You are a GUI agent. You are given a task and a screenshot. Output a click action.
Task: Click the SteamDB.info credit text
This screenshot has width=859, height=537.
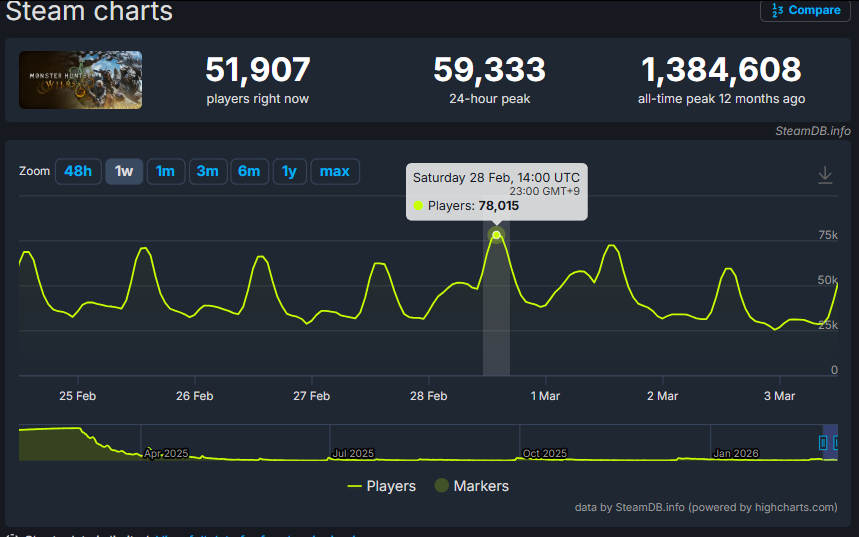(812, 131)
